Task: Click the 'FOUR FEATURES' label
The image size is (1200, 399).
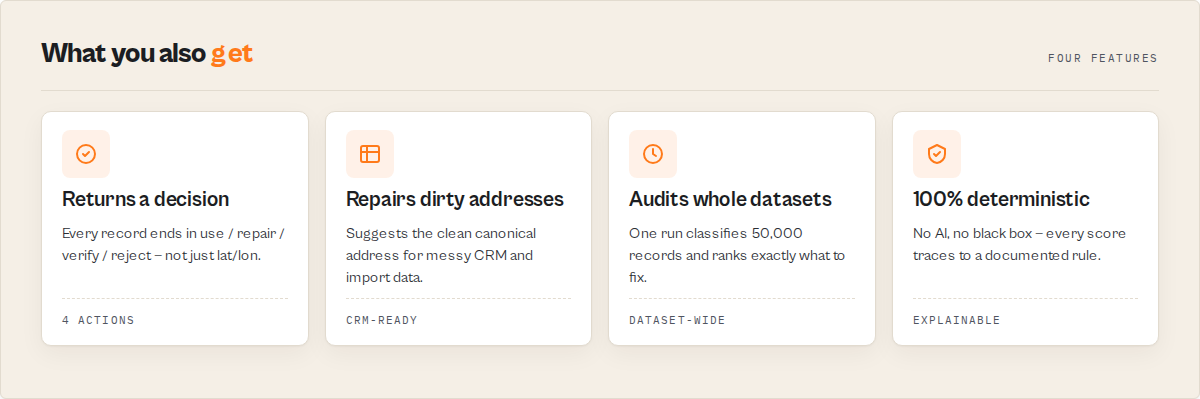Action: [x=1103, y=59]
